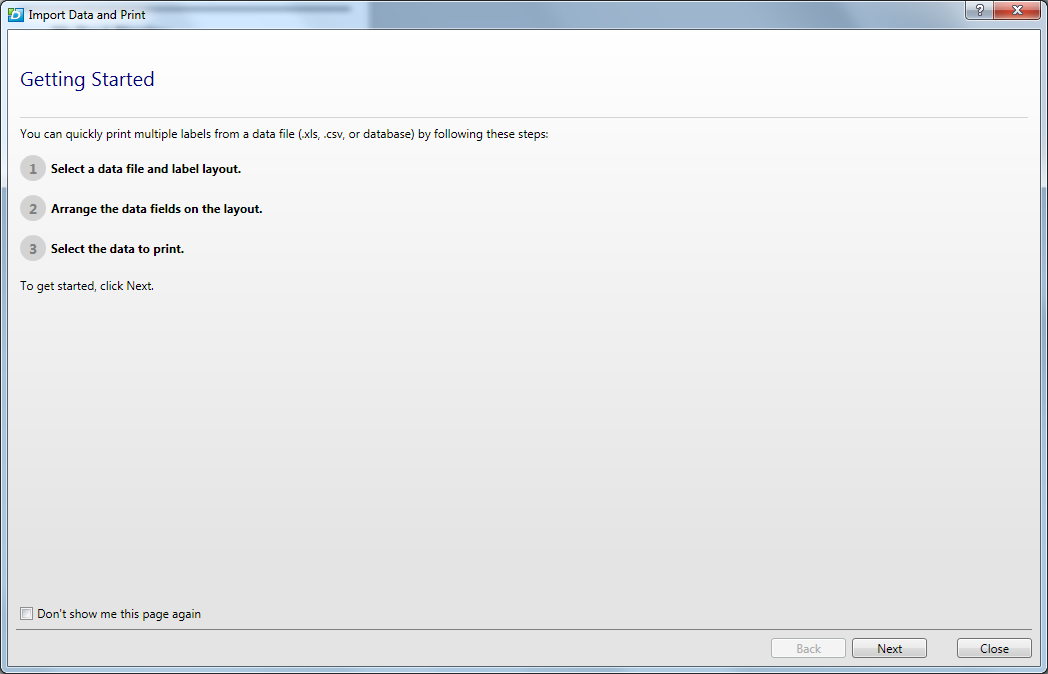Click the step 2 number circle
The image size is (1048, 674).
pos(33,209)
